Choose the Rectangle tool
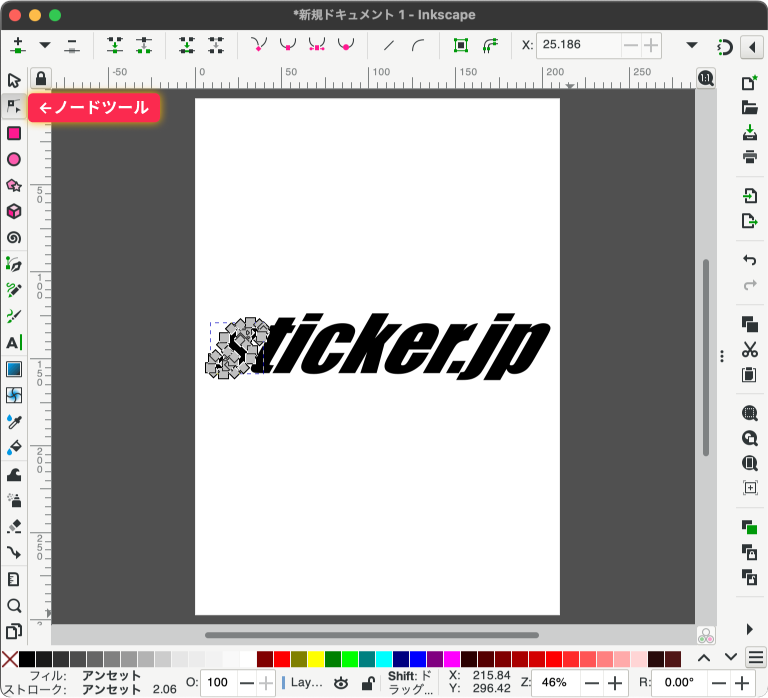The image size is (768, 698). click(x=14, y=133)
